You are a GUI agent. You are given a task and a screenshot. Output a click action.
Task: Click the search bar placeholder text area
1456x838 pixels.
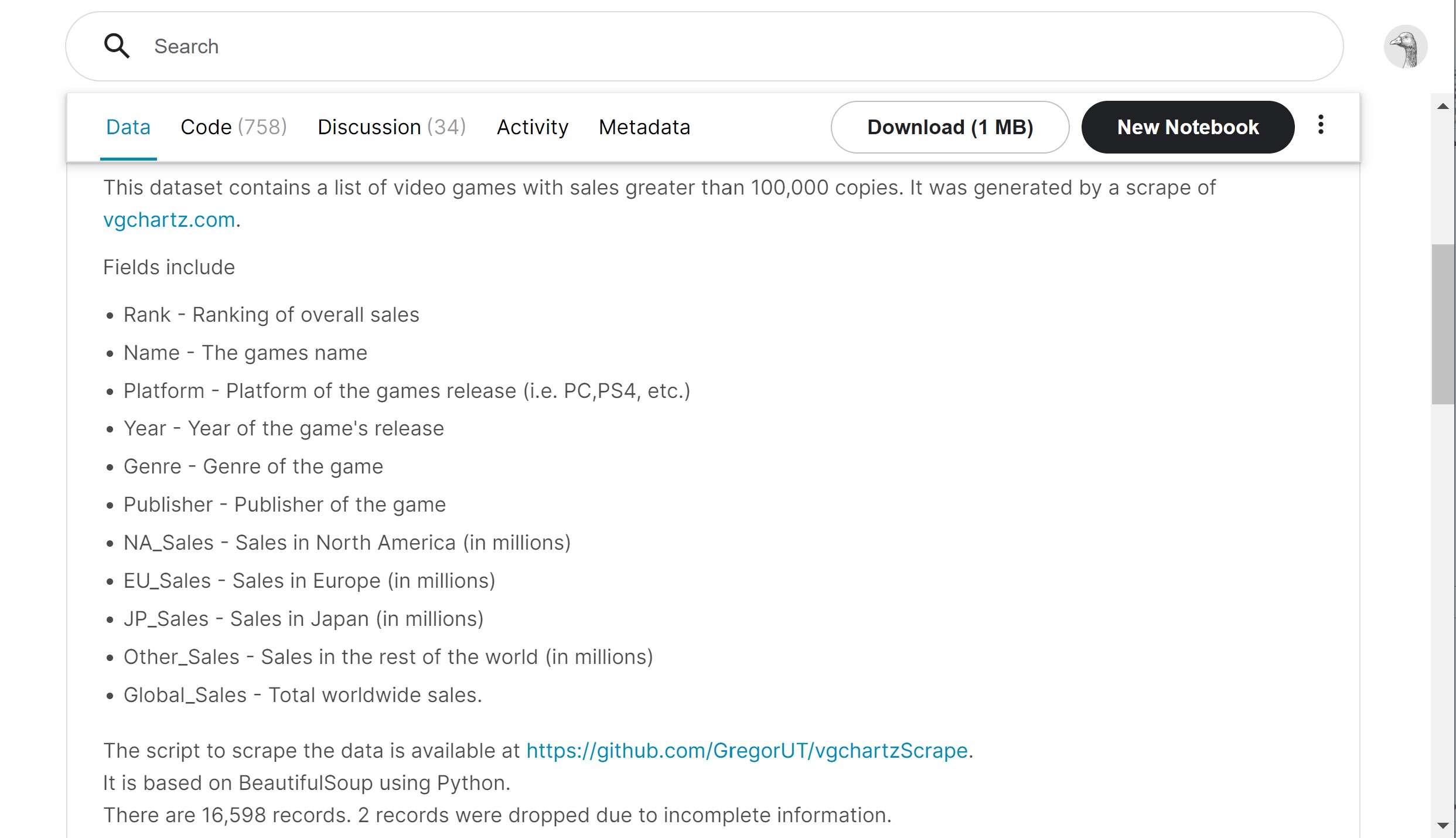(186, 46)
